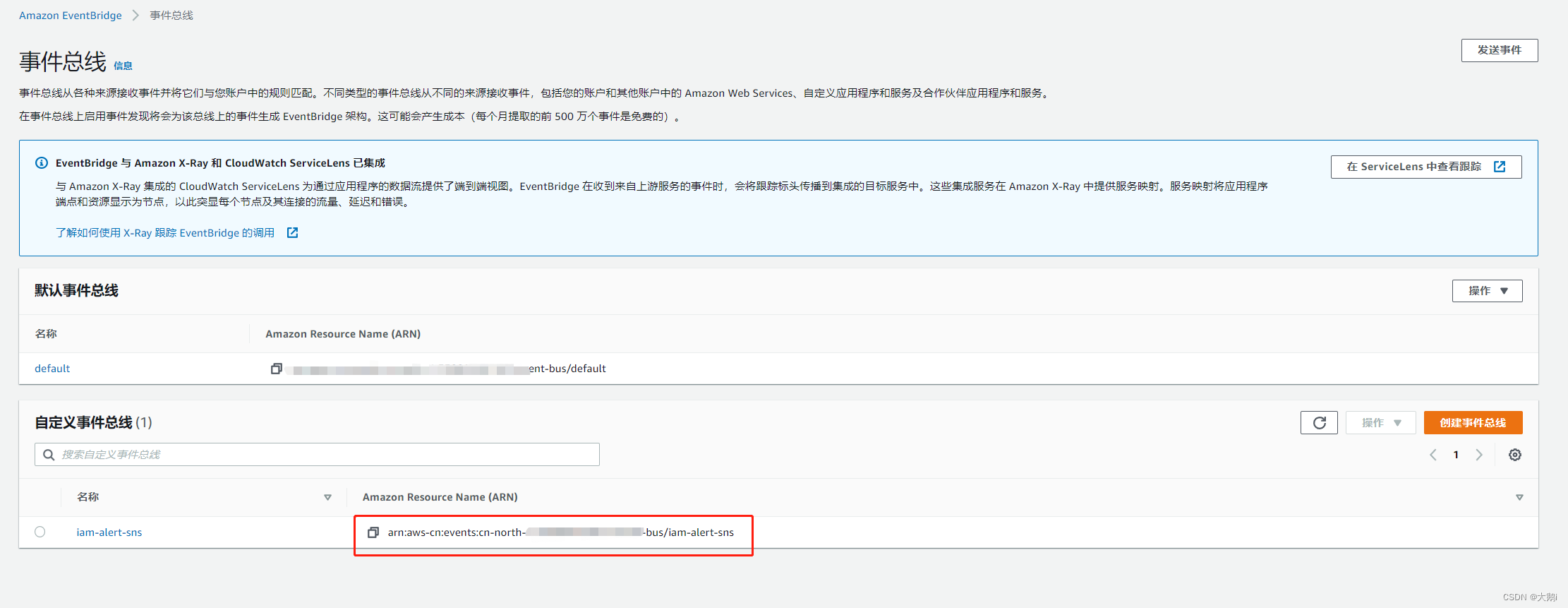Click the 事件总线 breadcrumb text
This screenshot has width=1568, height=608.
coord(171,16)
